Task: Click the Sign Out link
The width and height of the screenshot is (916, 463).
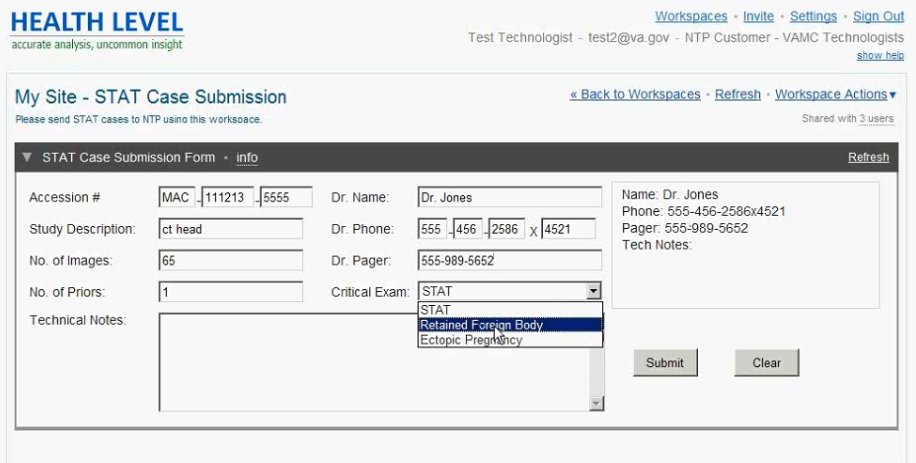Action: tap(878, 16)
